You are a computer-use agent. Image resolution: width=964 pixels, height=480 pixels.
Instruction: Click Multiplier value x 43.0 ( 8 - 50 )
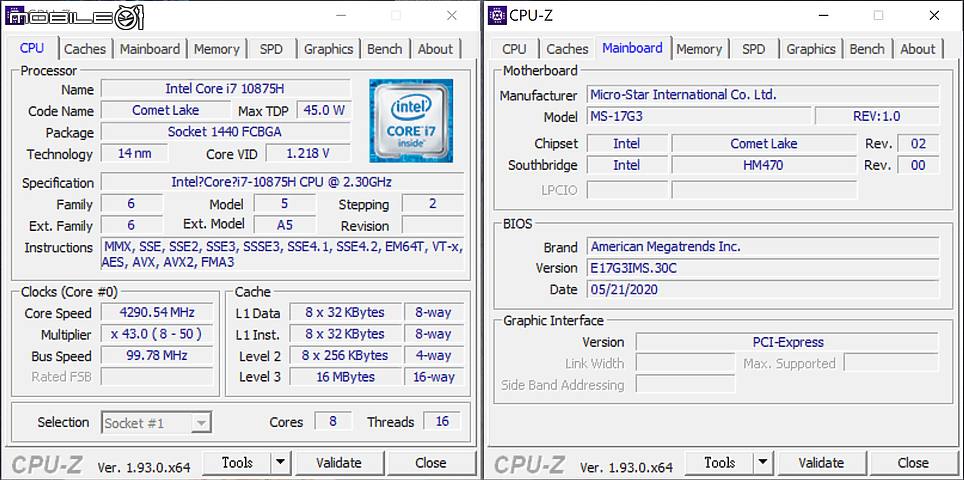click(x=157, y=334)
